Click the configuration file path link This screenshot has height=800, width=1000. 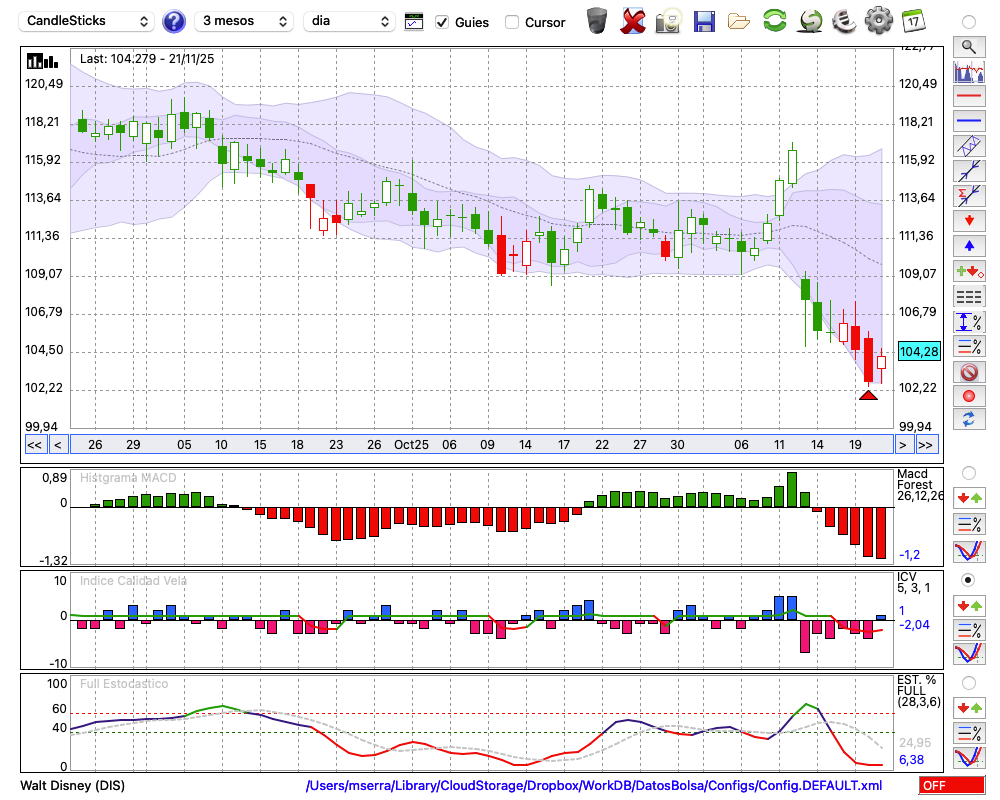pos(594,786)
